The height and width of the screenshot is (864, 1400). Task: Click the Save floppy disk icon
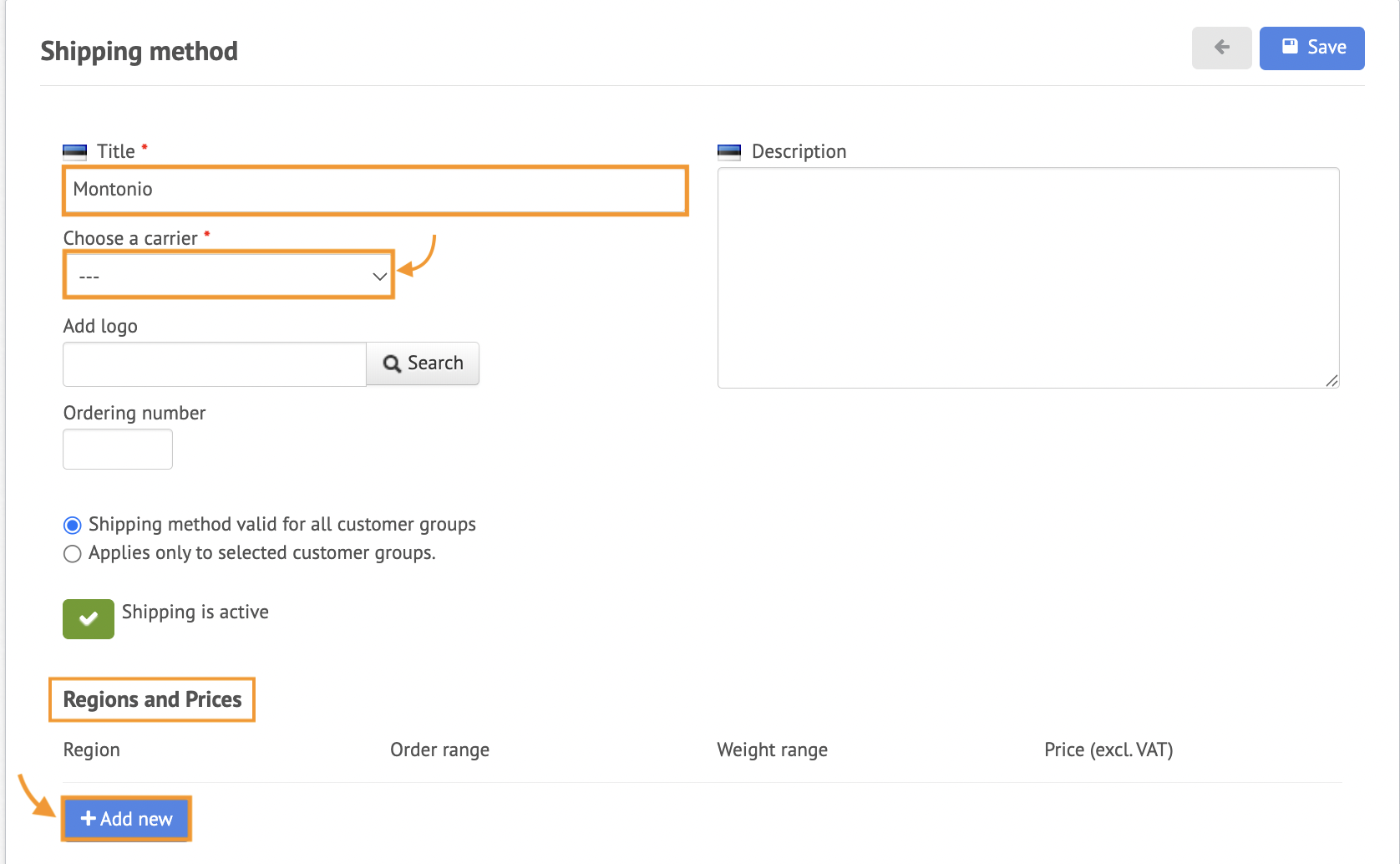[1290, 47]
